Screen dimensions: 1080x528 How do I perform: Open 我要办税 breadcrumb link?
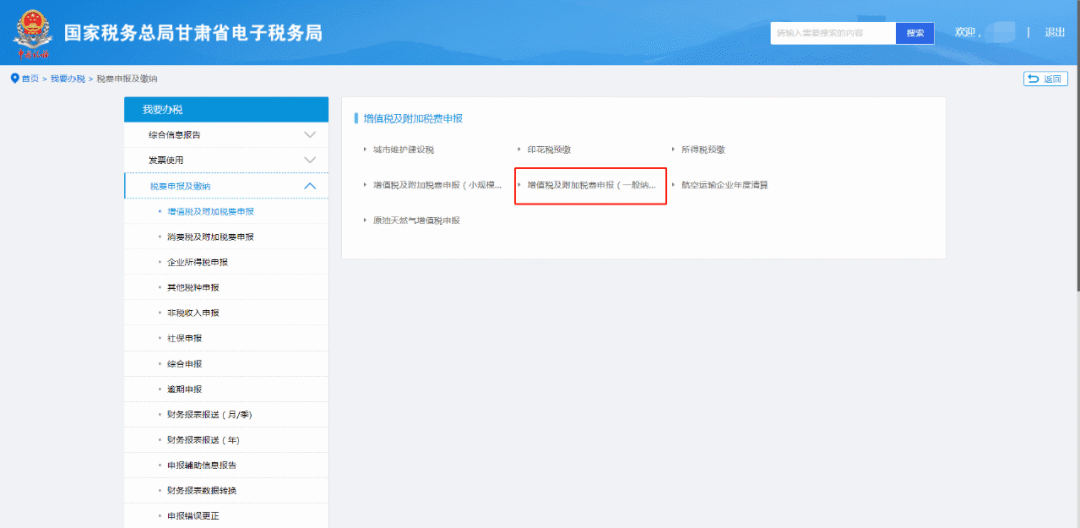point(68,79)
